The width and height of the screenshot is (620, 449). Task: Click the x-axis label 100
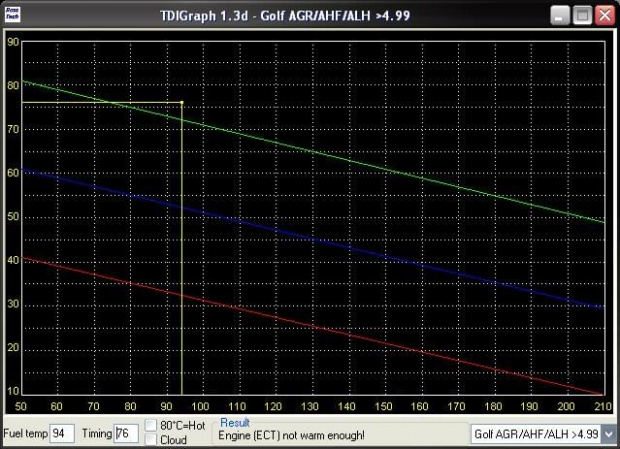click(x=200, y=406)
